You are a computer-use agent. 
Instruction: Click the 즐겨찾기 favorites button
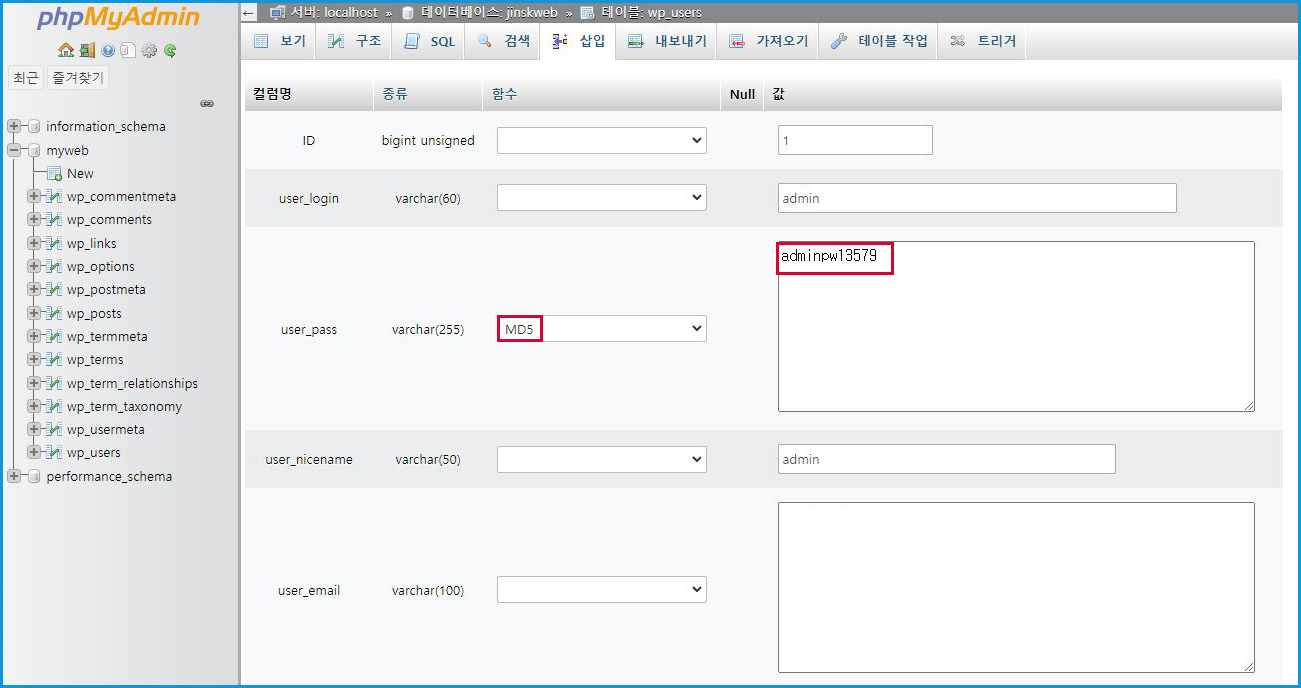77,78
